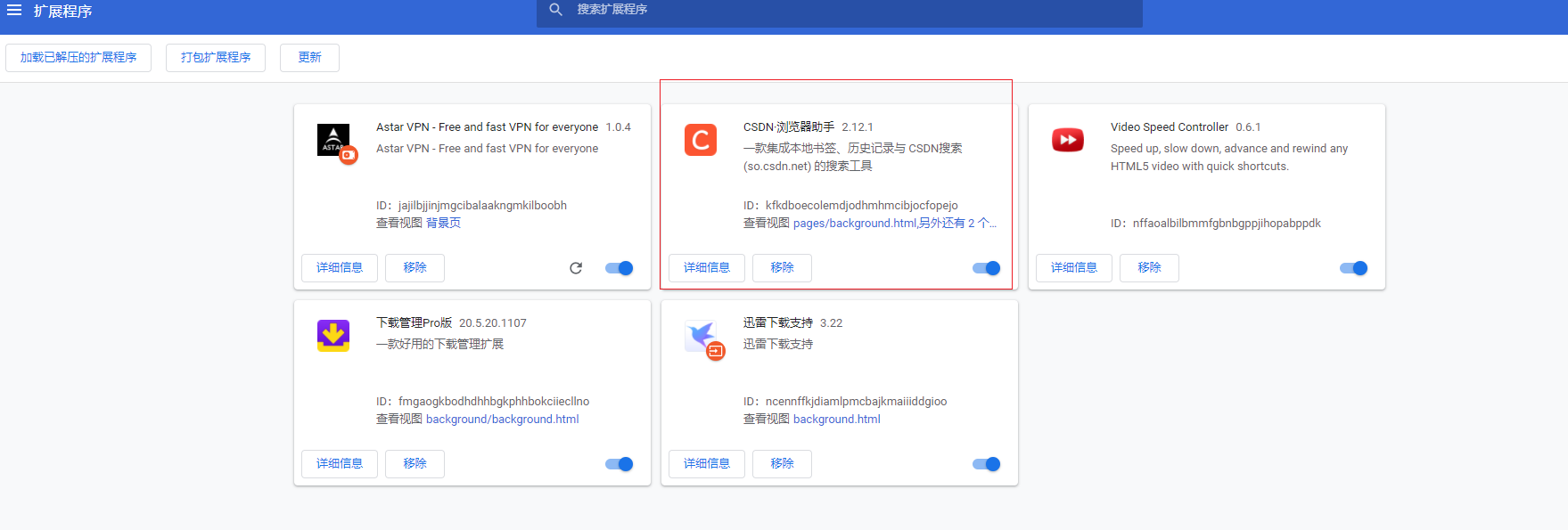Remove the Astar VPN extension
This screenshot has width=1568, height=530.
[x=415, y=268]
